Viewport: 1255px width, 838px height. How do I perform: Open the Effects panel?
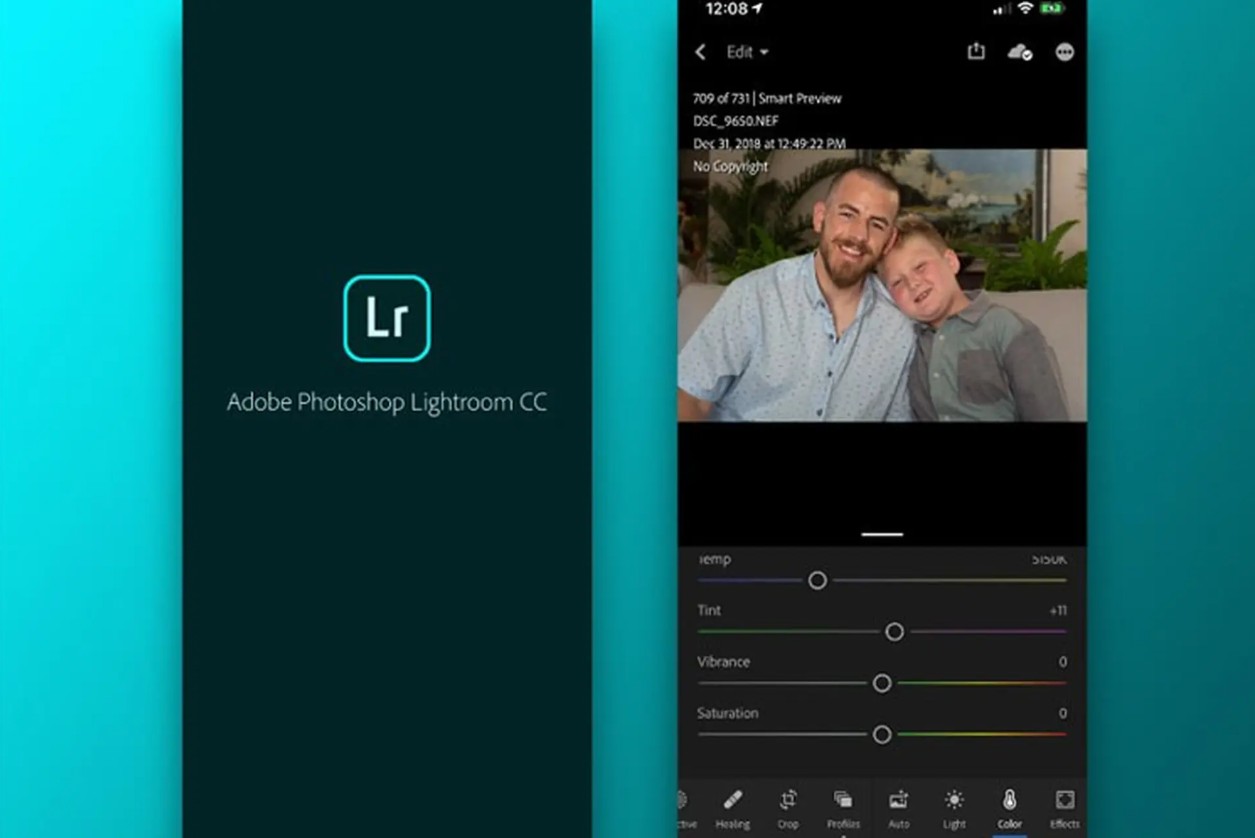1064,806
